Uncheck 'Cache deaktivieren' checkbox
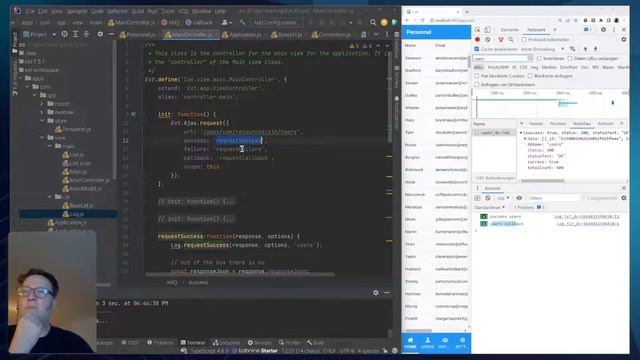640x360 pixels. [x=477, y=49]
